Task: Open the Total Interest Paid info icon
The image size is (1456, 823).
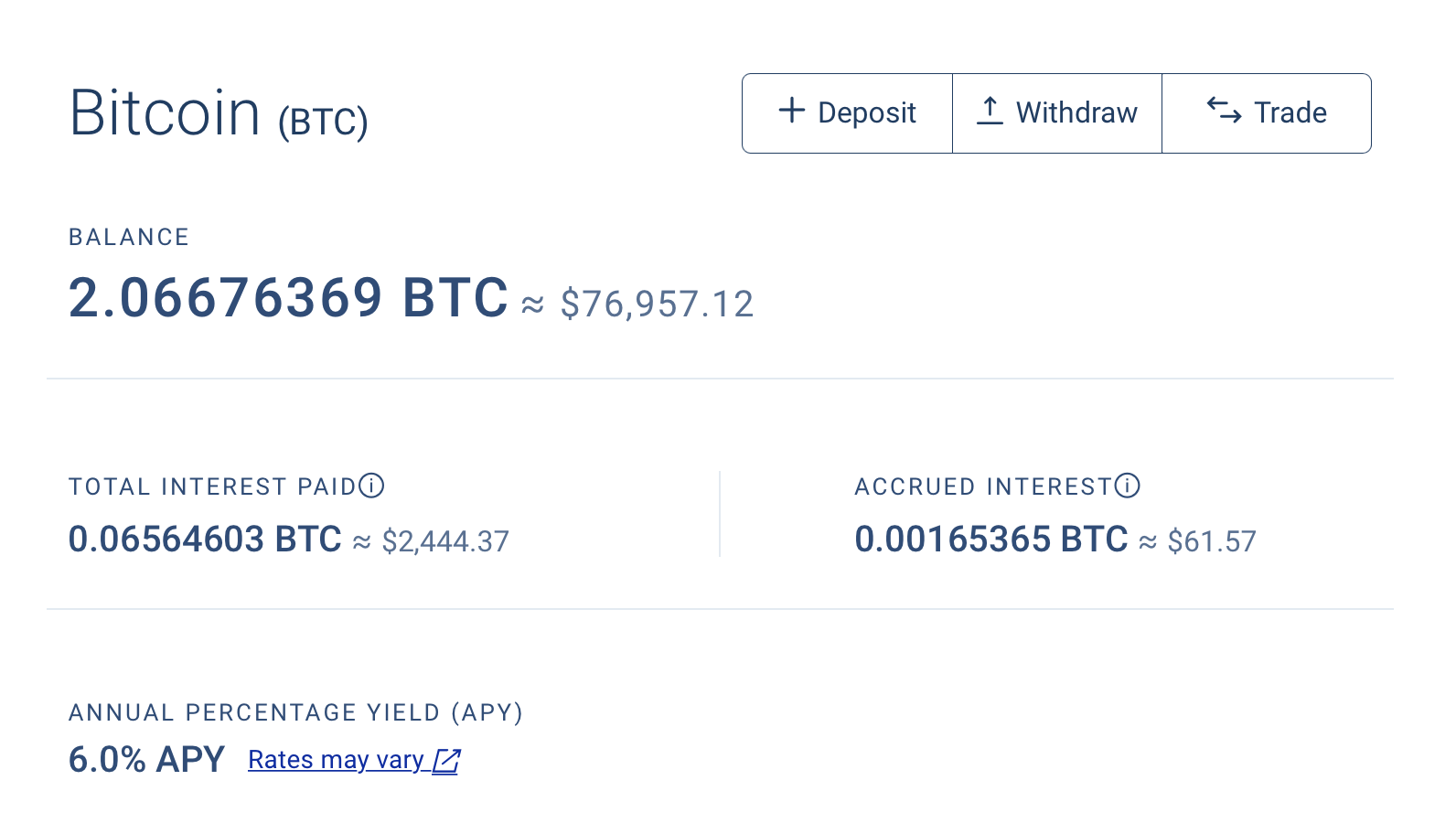Action: click(371, 486)
